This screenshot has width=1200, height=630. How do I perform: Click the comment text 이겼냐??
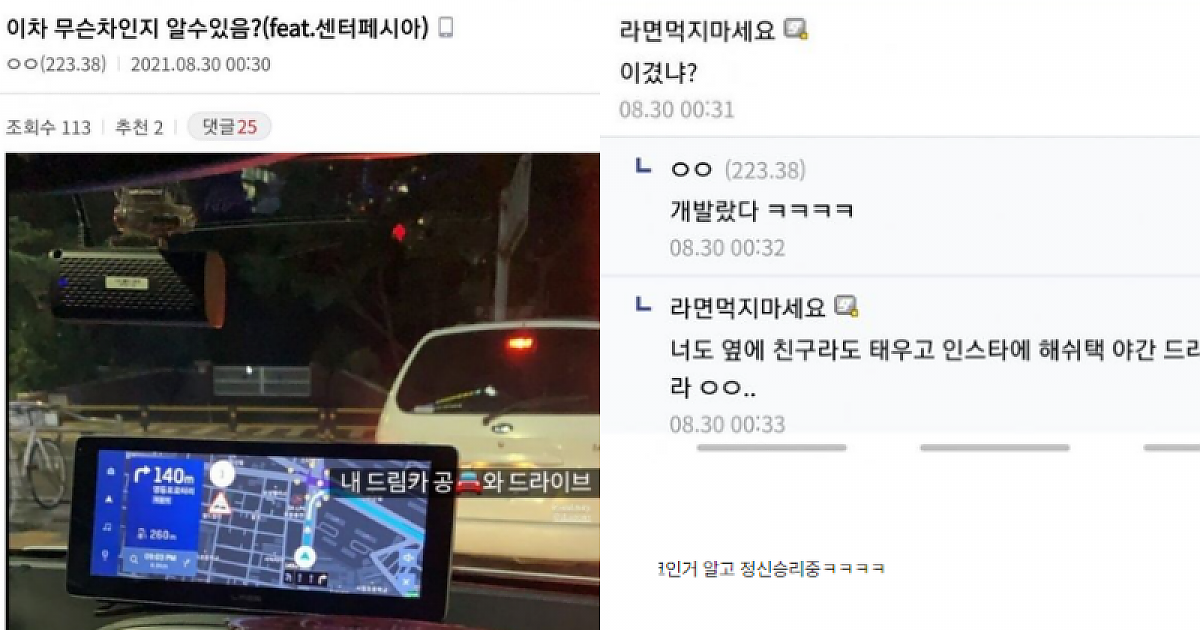658,72
